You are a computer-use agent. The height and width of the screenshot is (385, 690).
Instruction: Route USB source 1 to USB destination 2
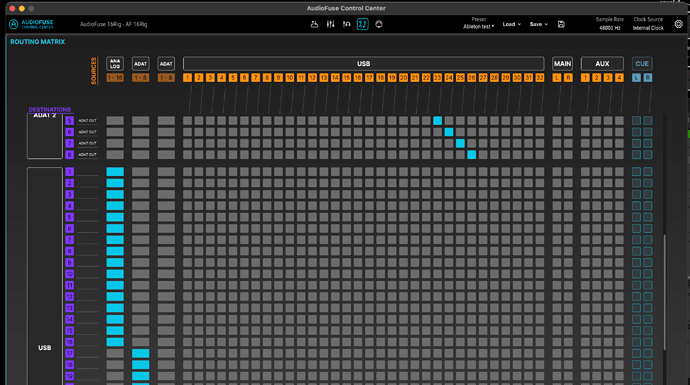[187, 183]
